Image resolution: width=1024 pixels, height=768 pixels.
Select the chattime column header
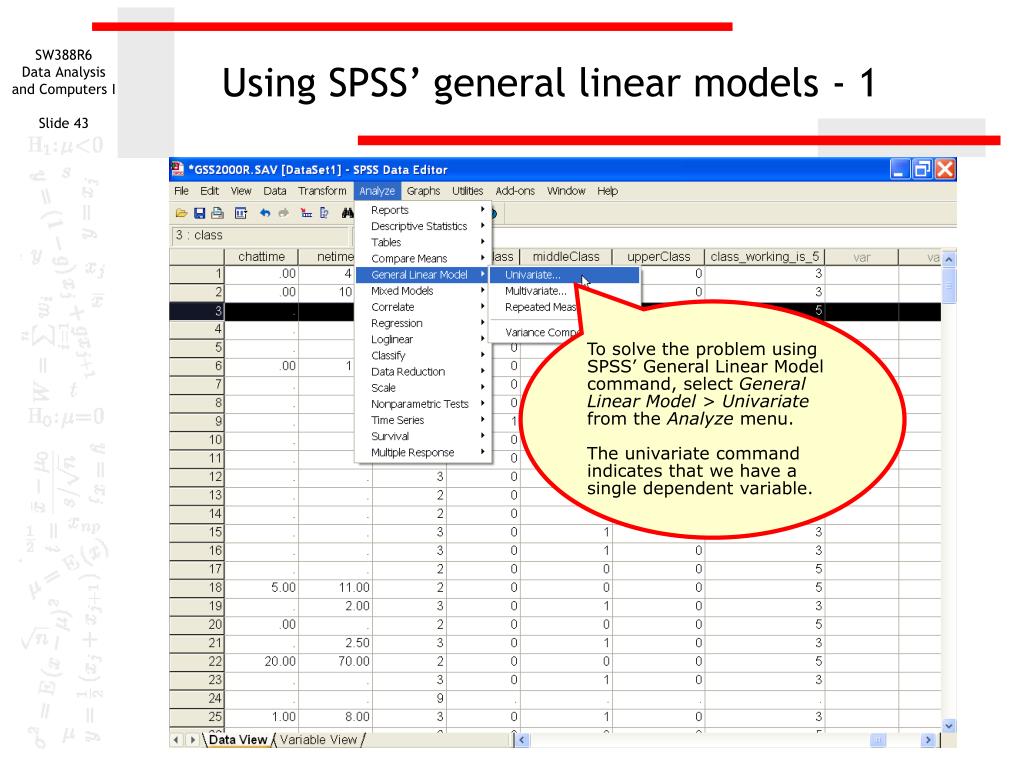(261, 257)
